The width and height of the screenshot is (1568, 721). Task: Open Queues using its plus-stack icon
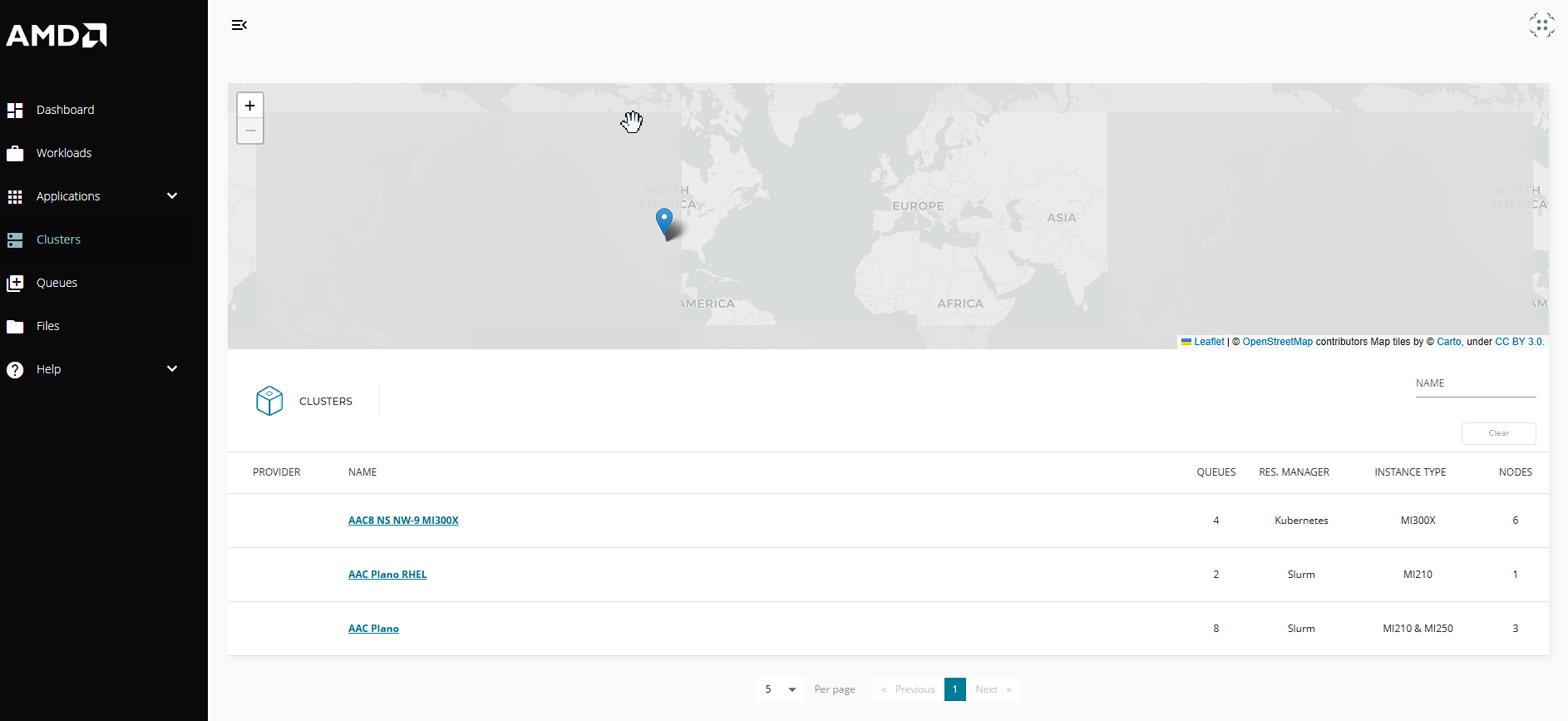(x=15, y=283)
